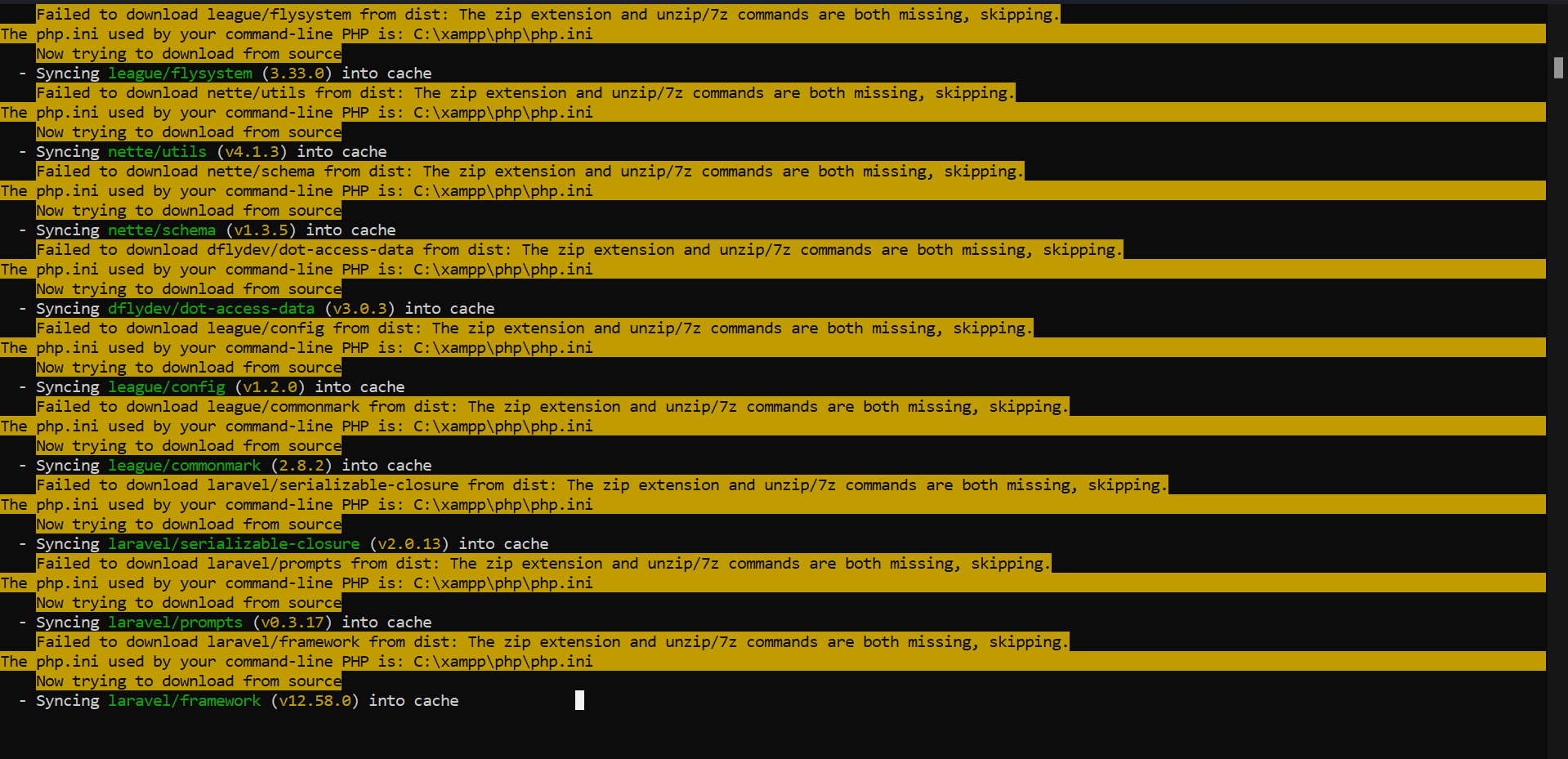
Task: Click the green 'laravel/prompts' package name
Action: [x=176, y=623]
